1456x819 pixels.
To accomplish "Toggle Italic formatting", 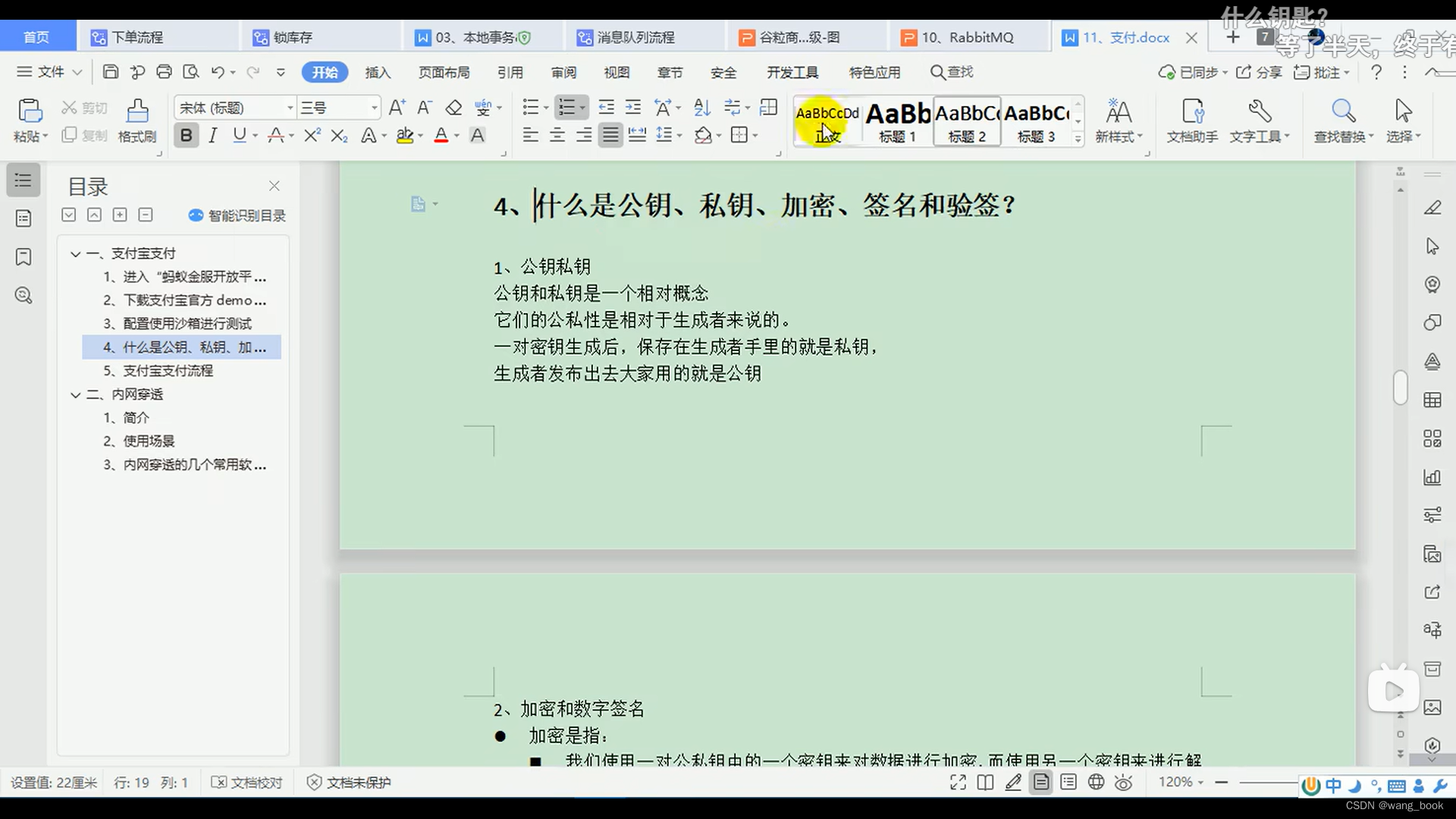I will (x=213, y=136).
